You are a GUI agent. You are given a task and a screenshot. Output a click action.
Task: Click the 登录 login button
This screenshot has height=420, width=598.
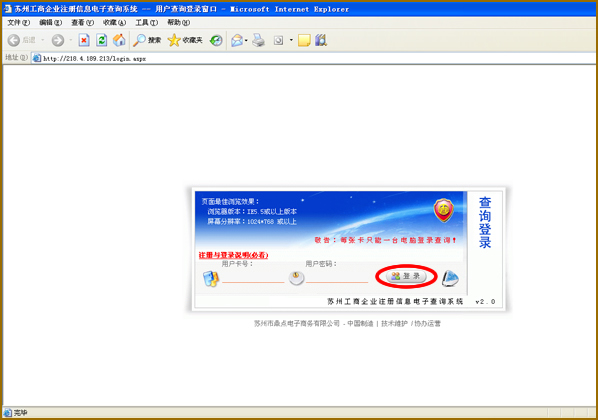point(406,276)
